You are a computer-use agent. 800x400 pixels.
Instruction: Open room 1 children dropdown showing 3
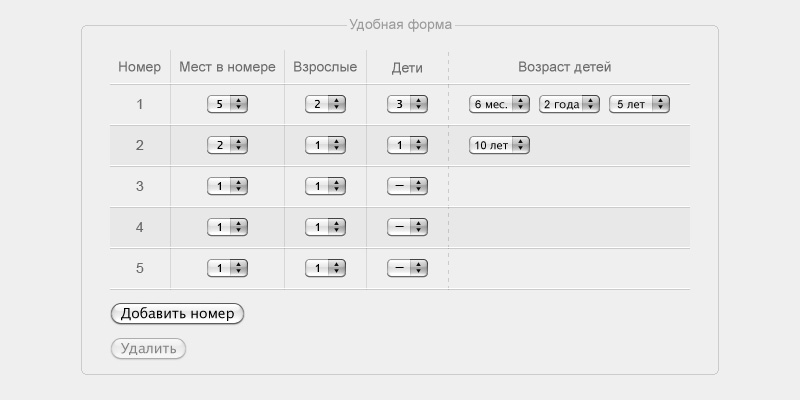coord(407,104)
